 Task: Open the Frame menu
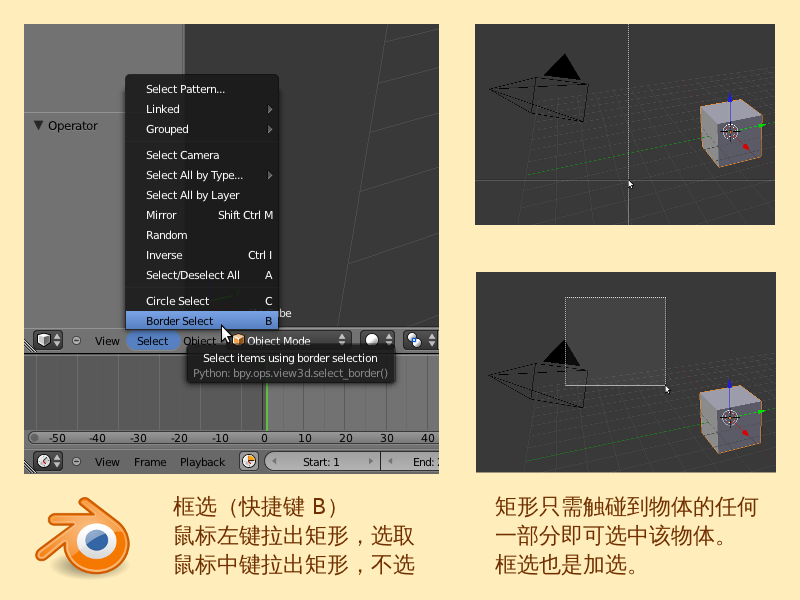[x=150, y=462]
